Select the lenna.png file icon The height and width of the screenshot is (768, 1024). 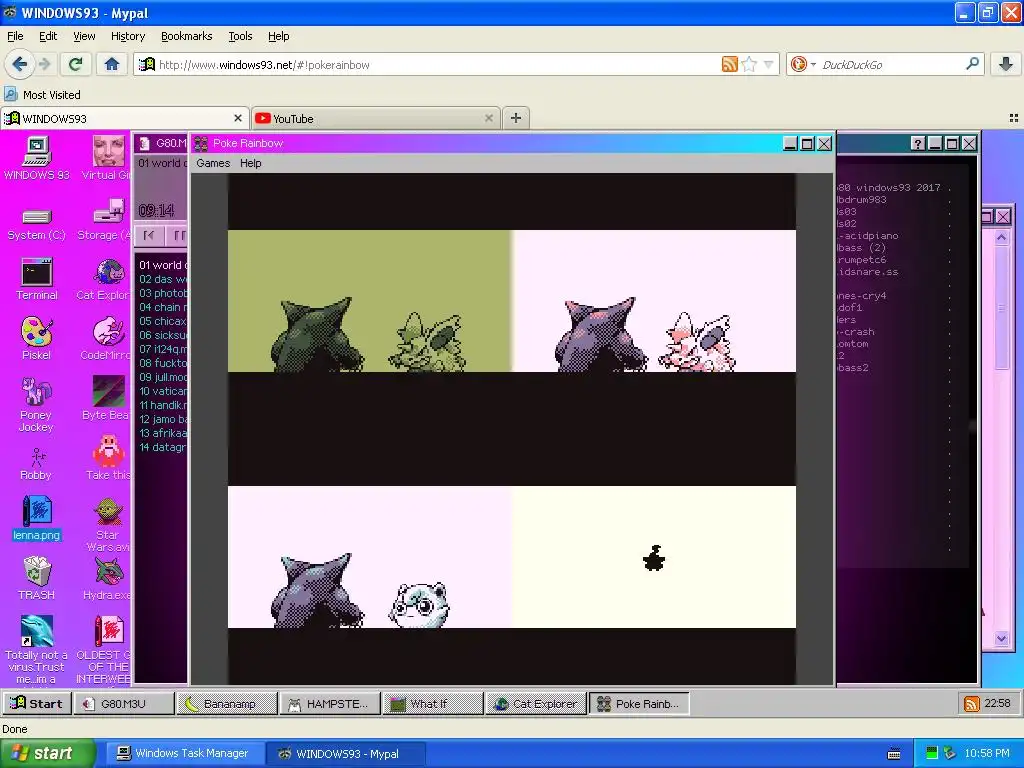coord(37,519)
